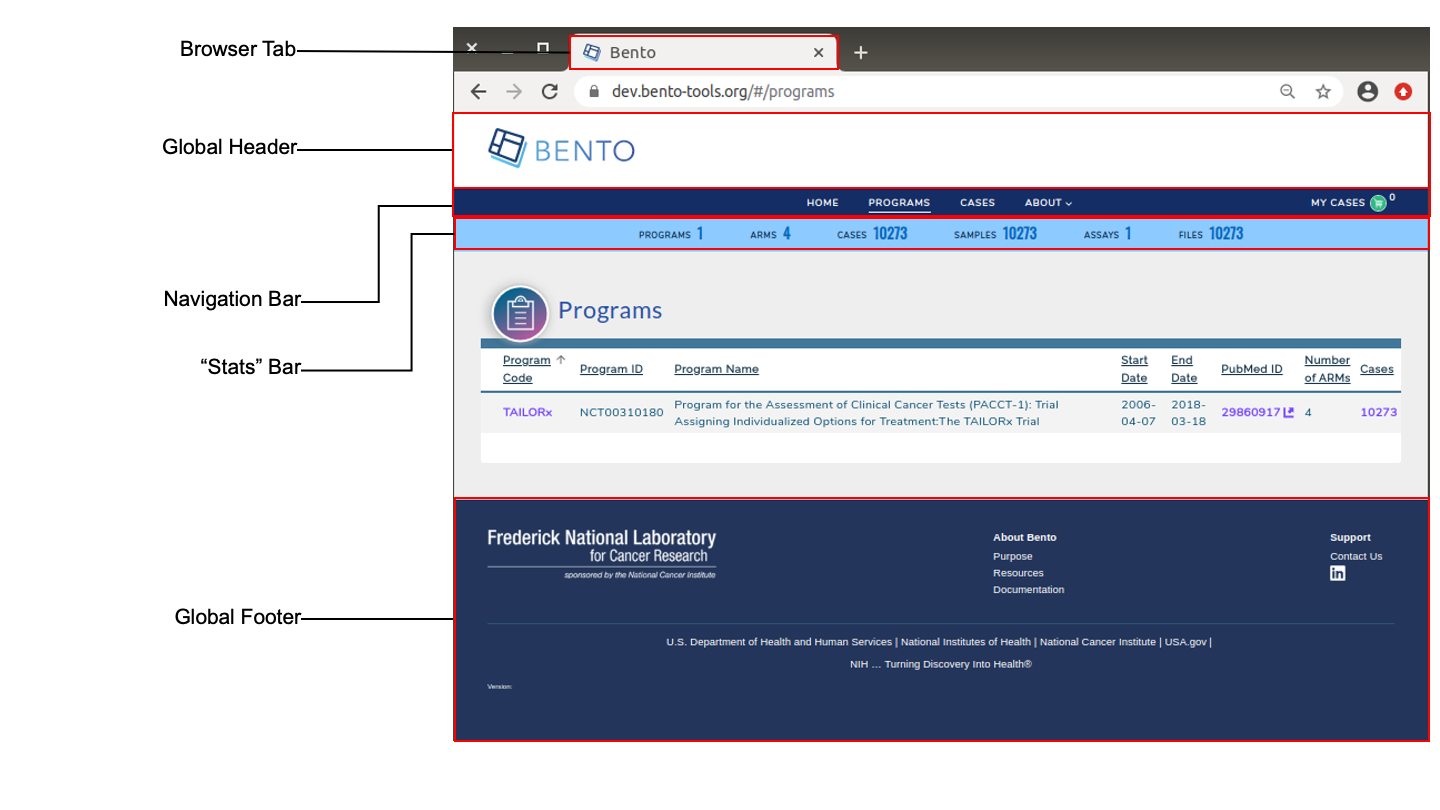Open the USA.gov footer link

tap(1185, 642)
